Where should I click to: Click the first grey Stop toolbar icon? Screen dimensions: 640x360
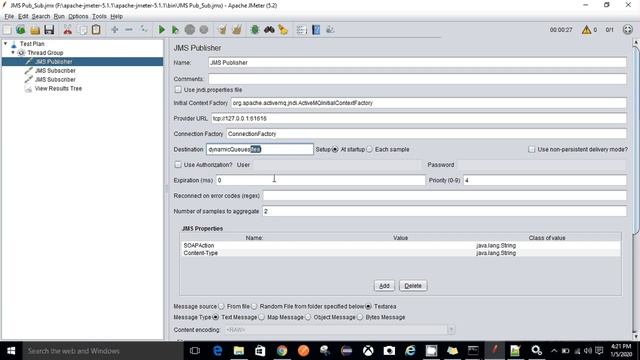[190, 30]
